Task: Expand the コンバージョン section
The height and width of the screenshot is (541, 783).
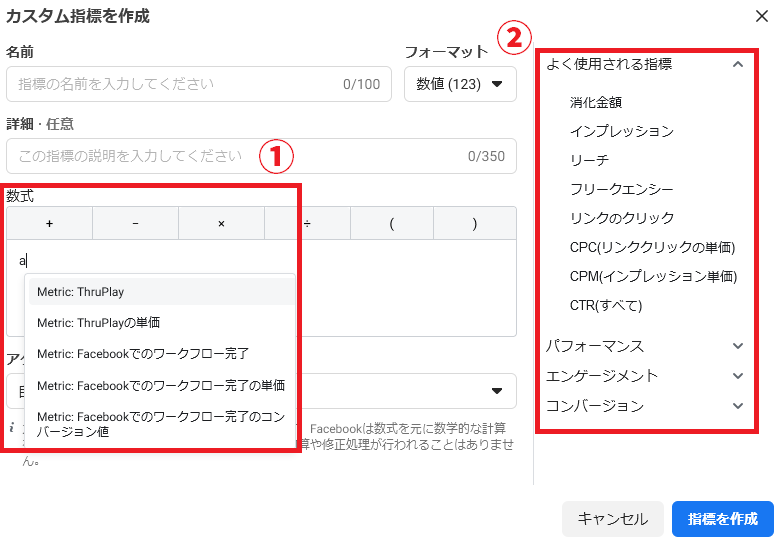Action: pos(737,406)
